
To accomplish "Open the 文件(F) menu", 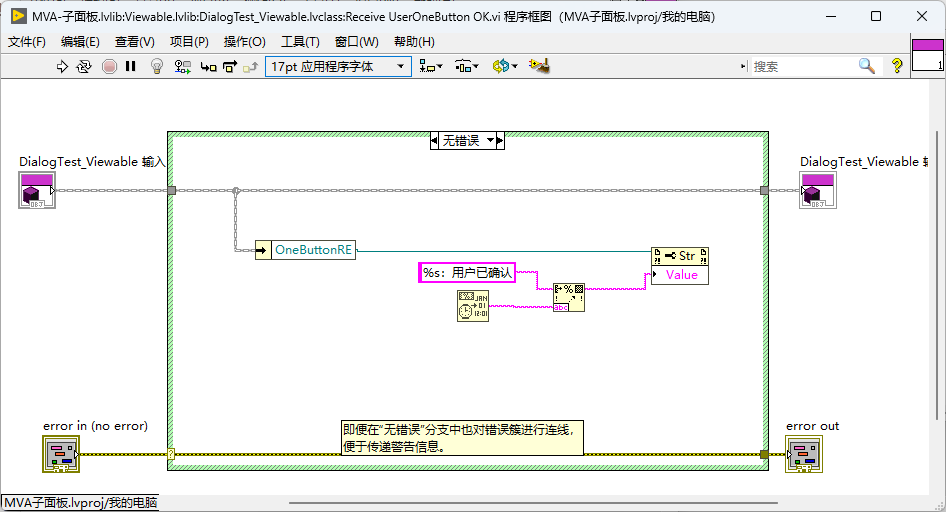I will pos(27,42).
